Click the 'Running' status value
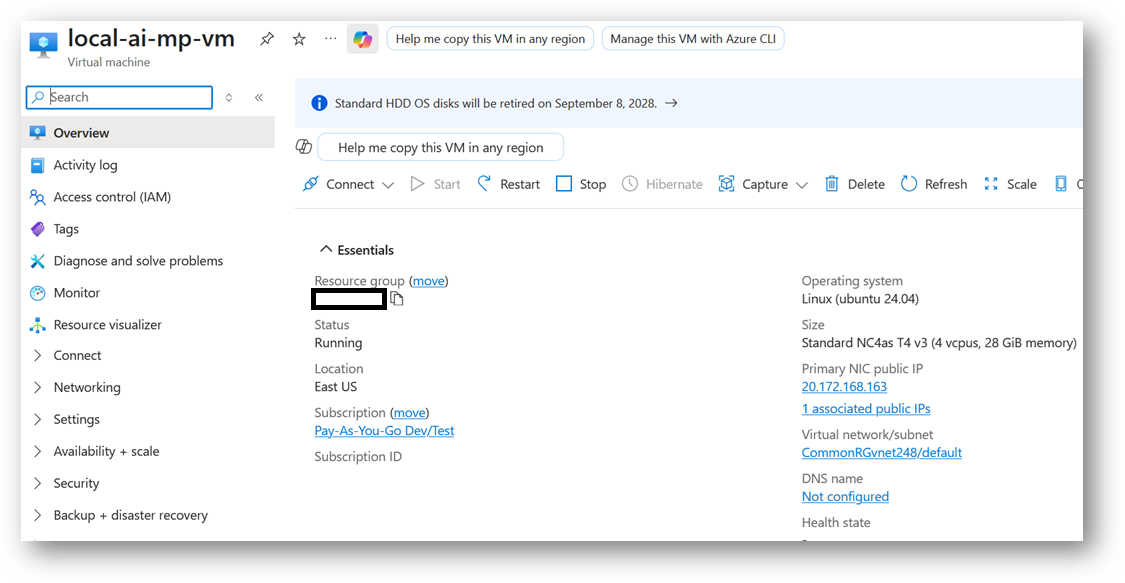This screenshot has height=583, width=1125. (x=338, y=343)
